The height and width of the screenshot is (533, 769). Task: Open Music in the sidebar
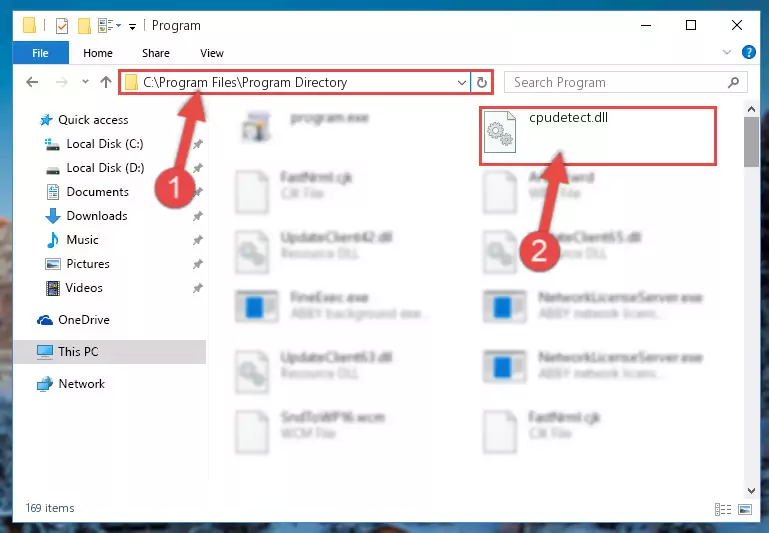[82, 240]
